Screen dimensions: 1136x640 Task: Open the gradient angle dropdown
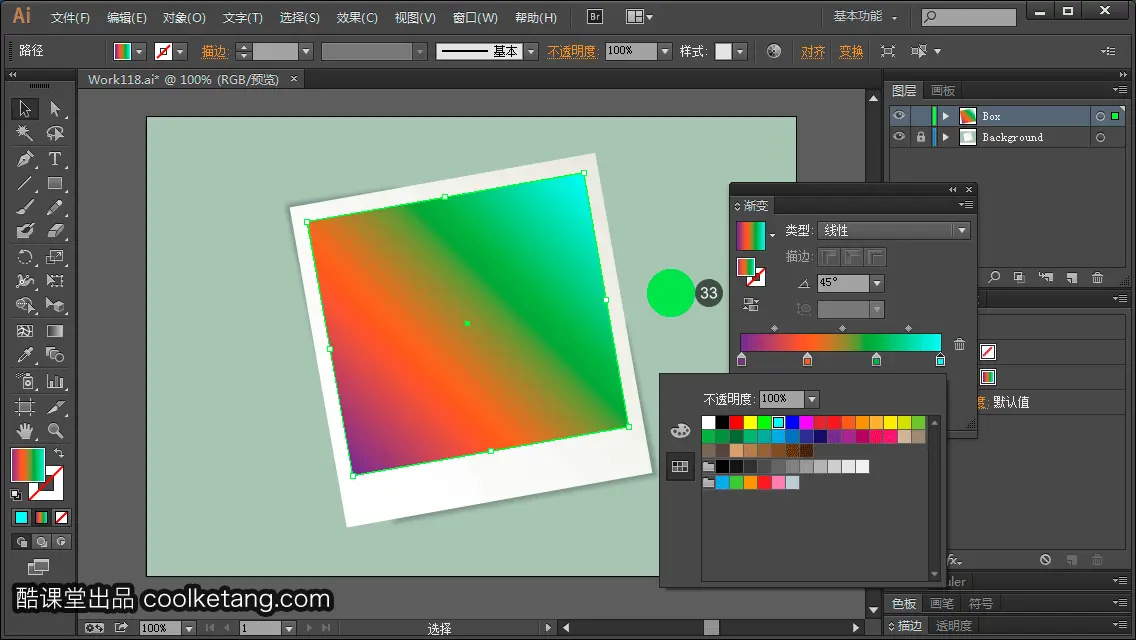877,283
